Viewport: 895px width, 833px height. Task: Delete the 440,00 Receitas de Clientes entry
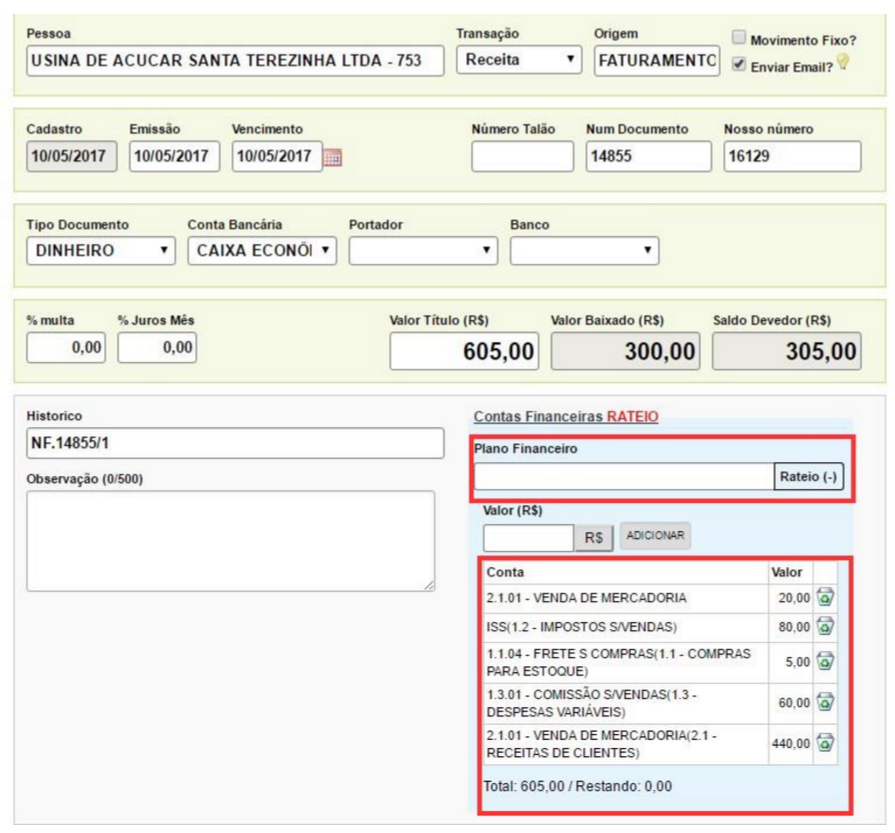[x=826, y=744]
